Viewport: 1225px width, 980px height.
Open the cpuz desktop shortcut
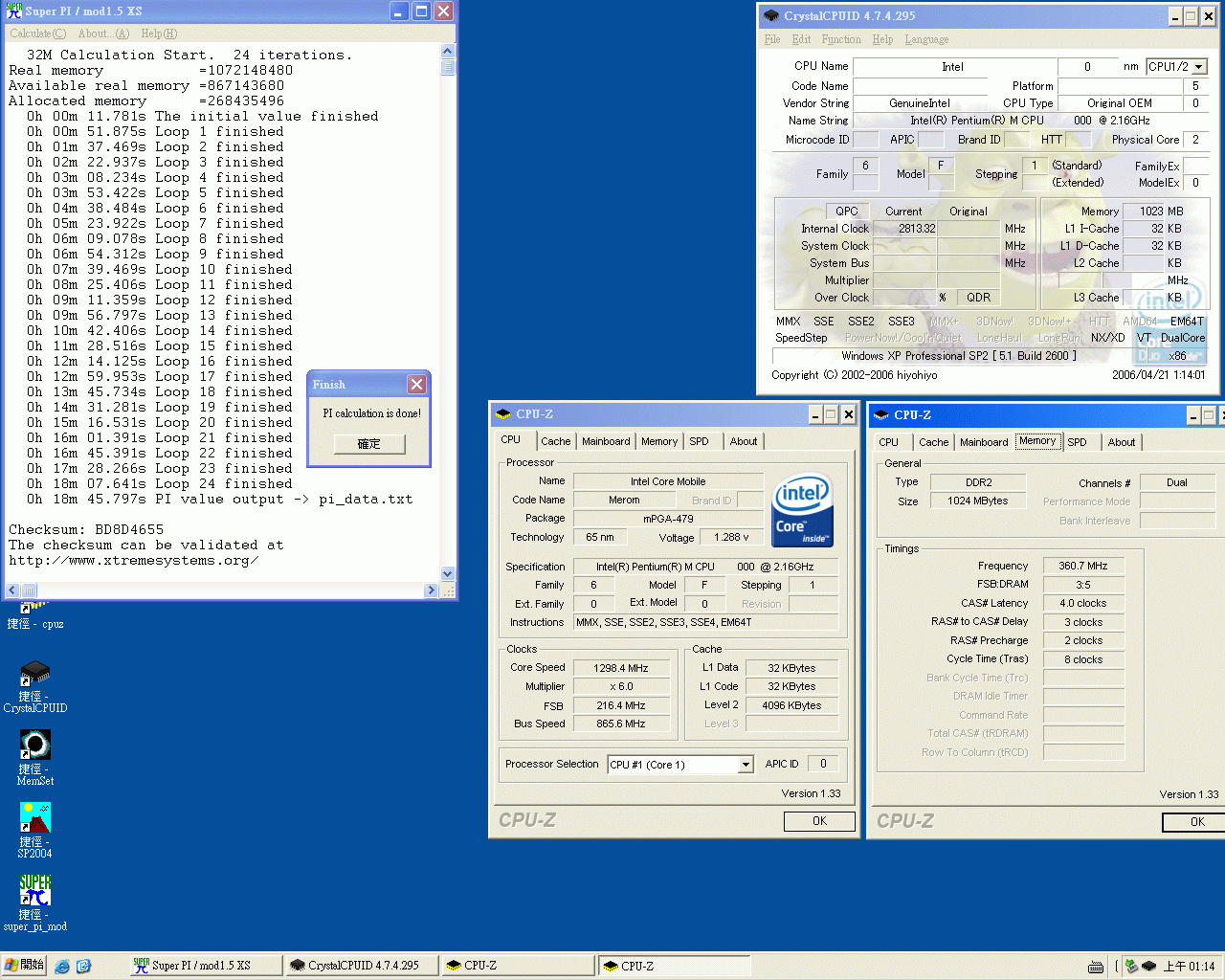click(x=35, y=616)
